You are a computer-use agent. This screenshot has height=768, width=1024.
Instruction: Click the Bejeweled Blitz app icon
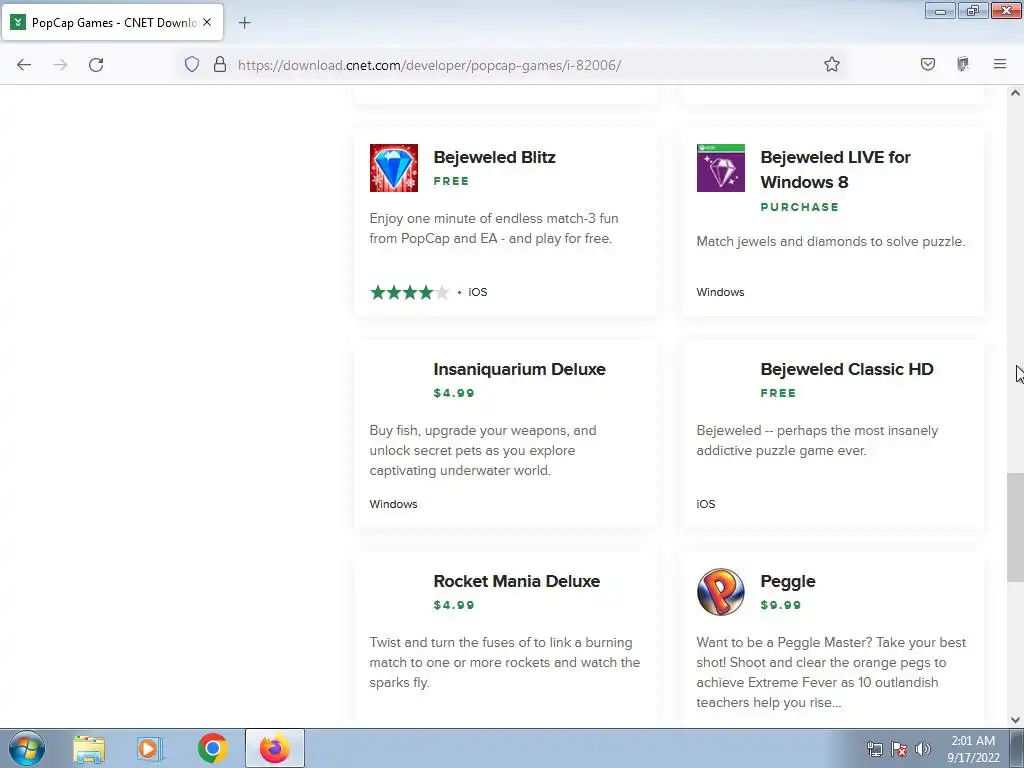[x=393, y=168]
